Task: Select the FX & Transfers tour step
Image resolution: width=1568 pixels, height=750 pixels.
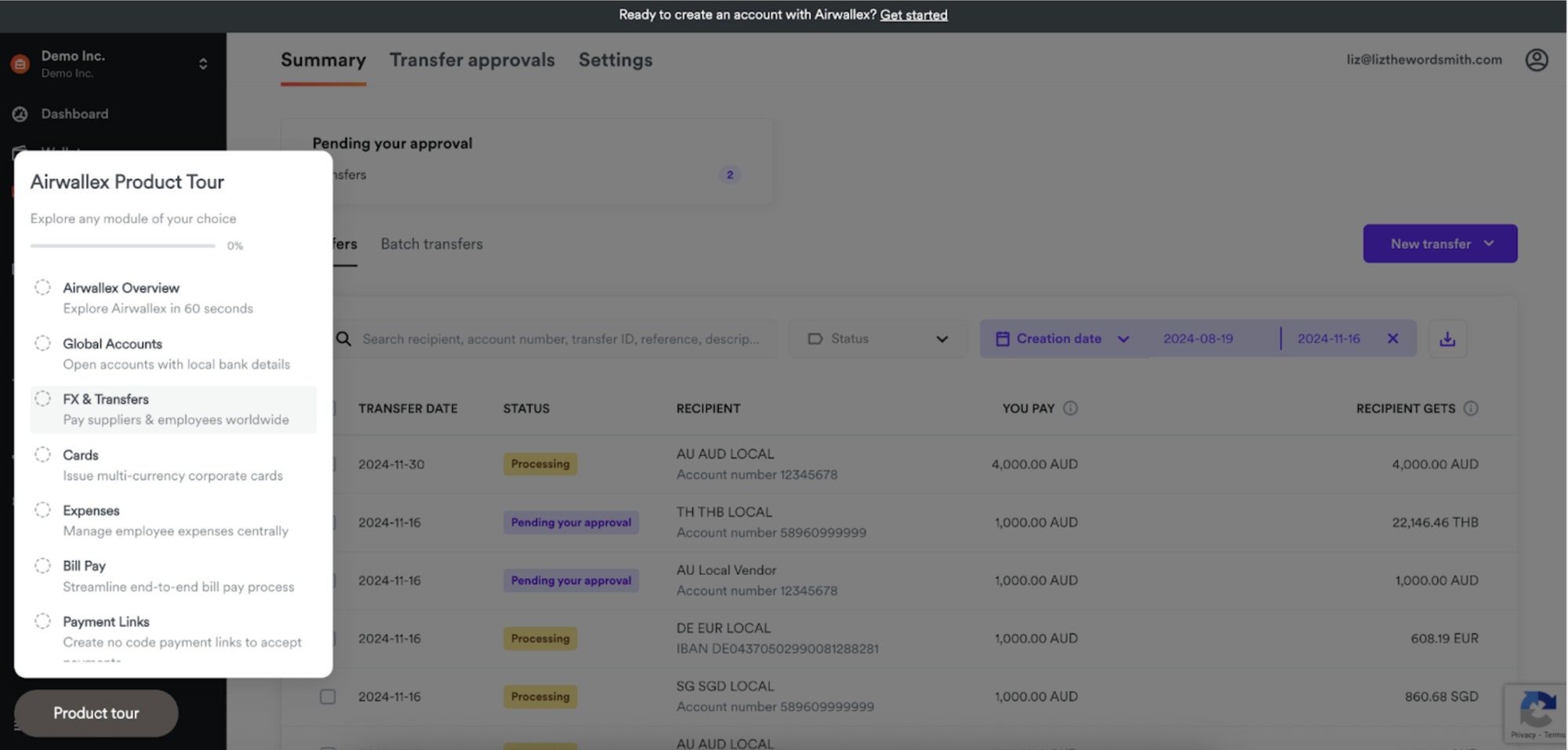Action: [x=173, y=409]
